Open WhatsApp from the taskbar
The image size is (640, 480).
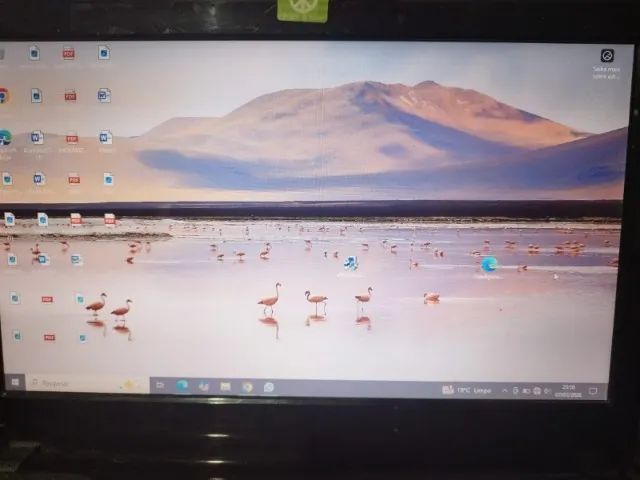pyautogui.click(x=269, y=387)
